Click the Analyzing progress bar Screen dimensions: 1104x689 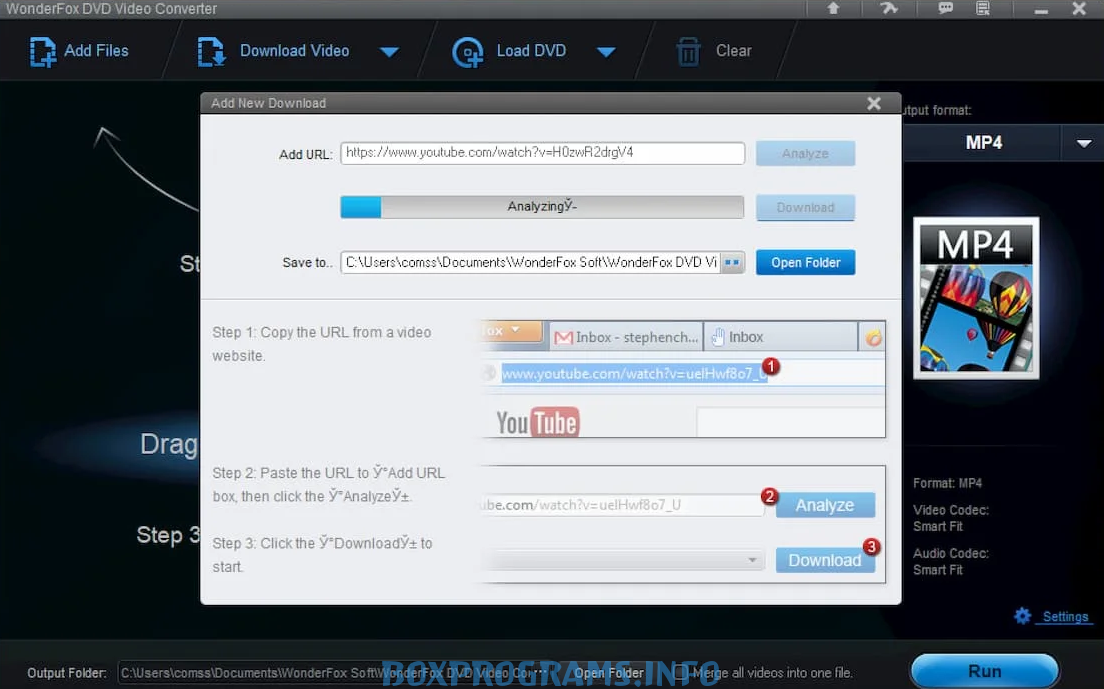tap(542, 207)
